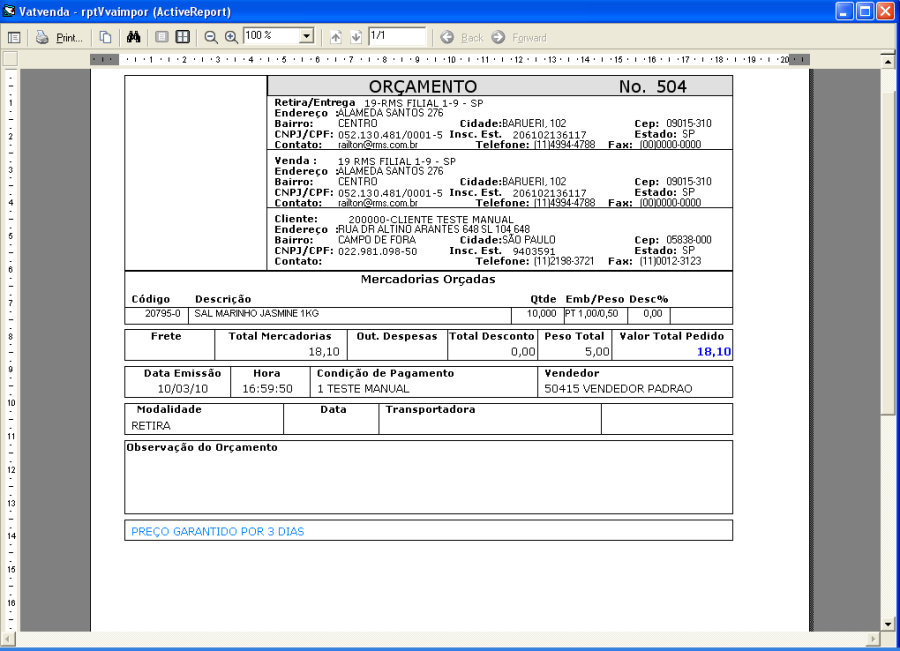
Task: Click the printer icon in the toolbar
Action: [42, 38]
